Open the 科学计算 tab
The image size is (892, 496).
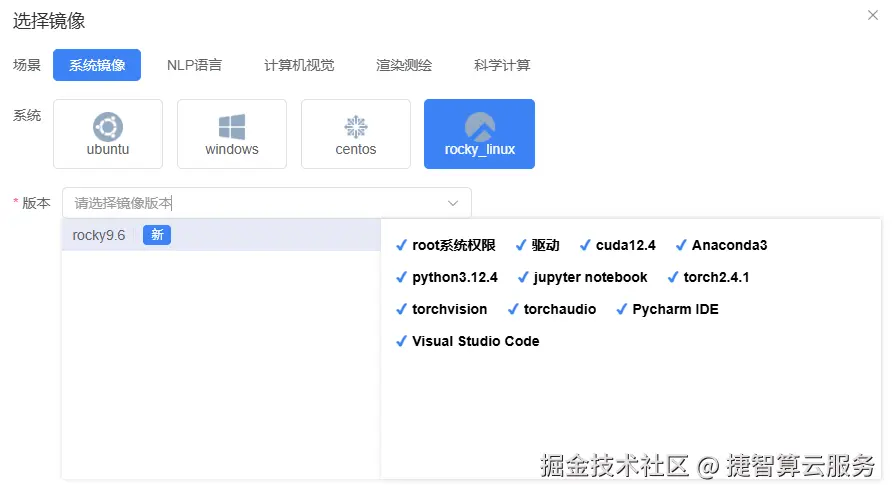[x=502, y=65]
